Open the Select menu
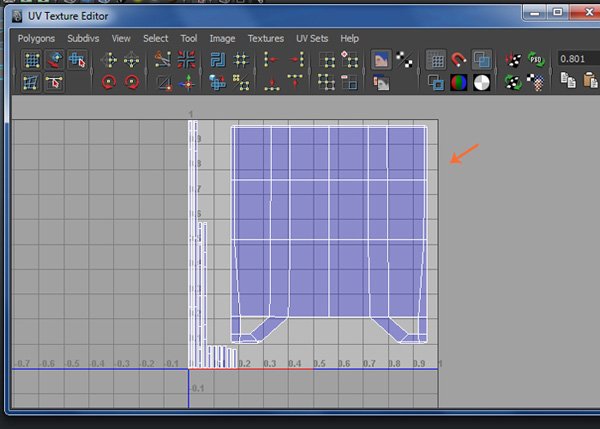This screenshot has height=429, width=600. click(155, 38)
